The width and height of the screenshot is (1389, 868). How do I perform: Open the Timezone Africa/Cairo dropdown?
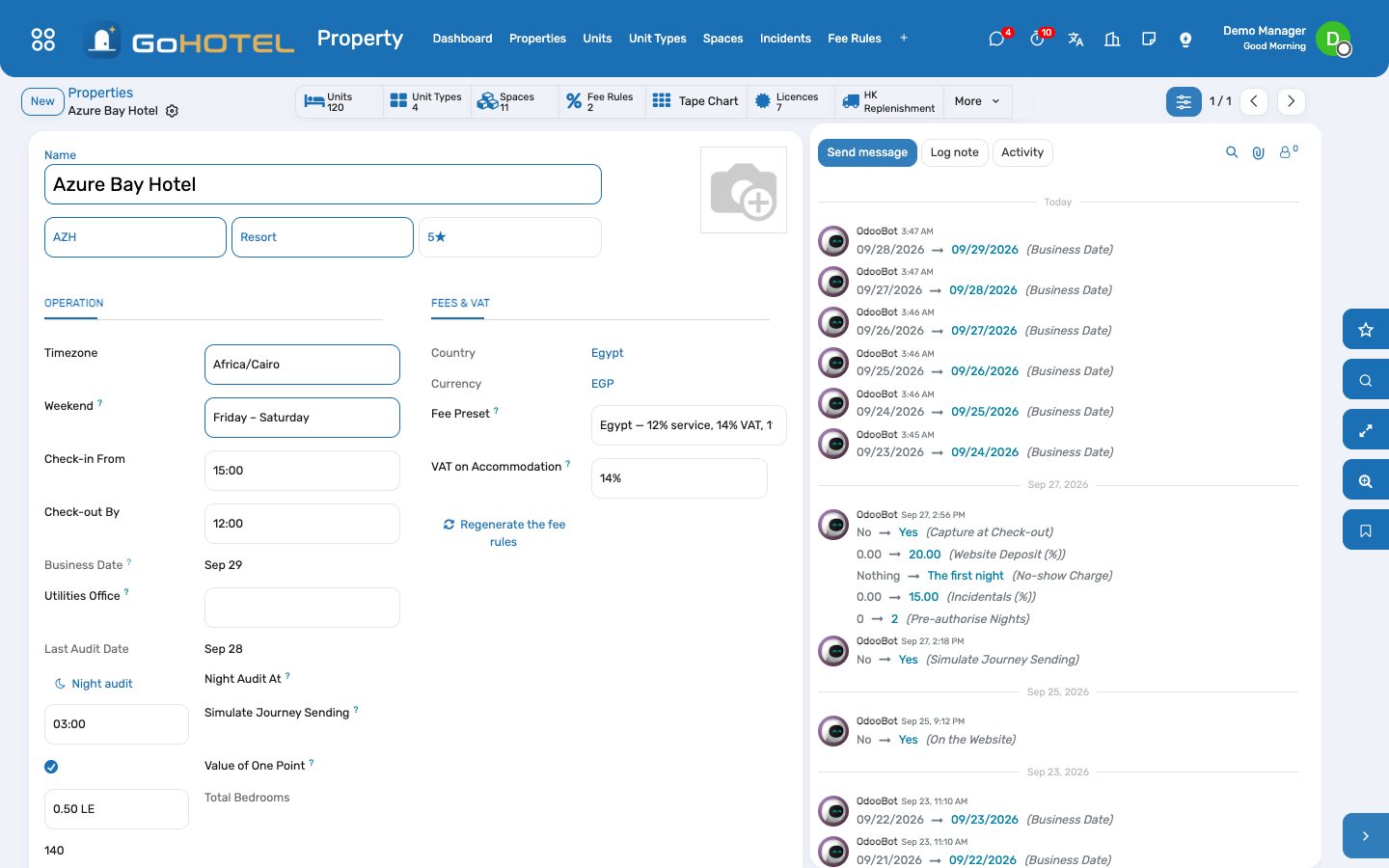pos(302,365)
